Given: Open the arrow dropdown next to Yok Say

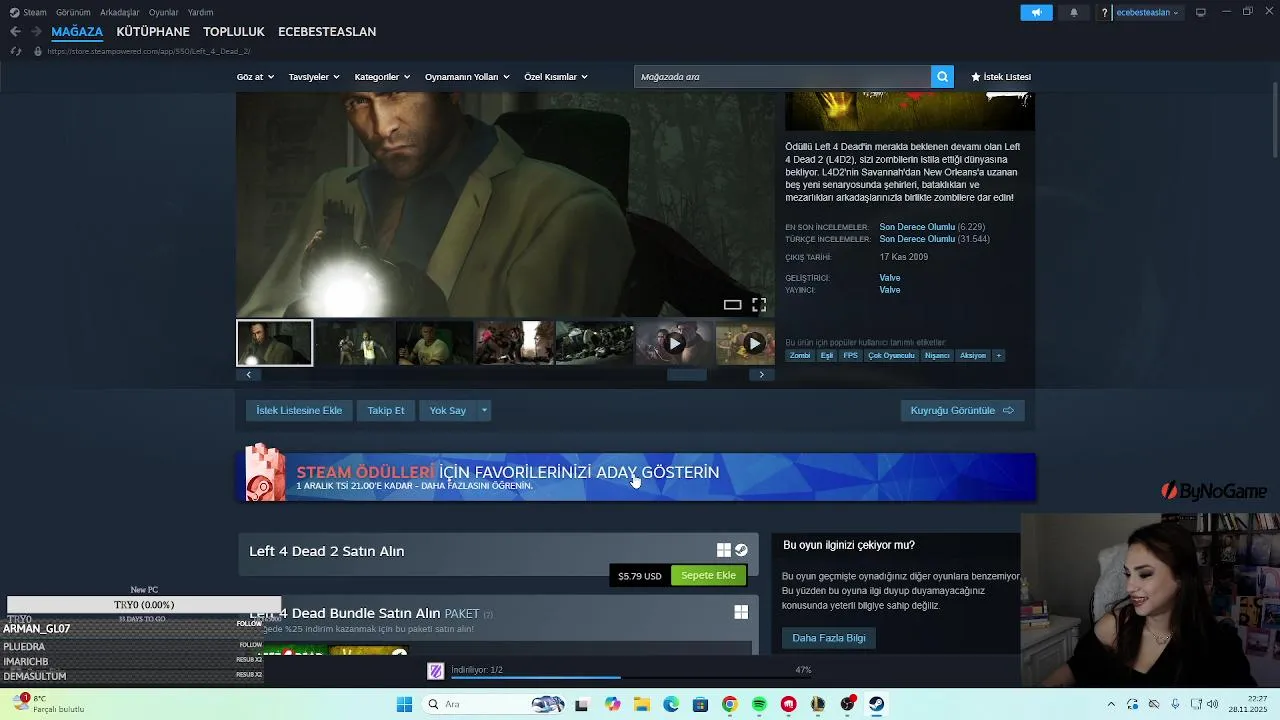Looking at the screenshot, I should point(484,410).
